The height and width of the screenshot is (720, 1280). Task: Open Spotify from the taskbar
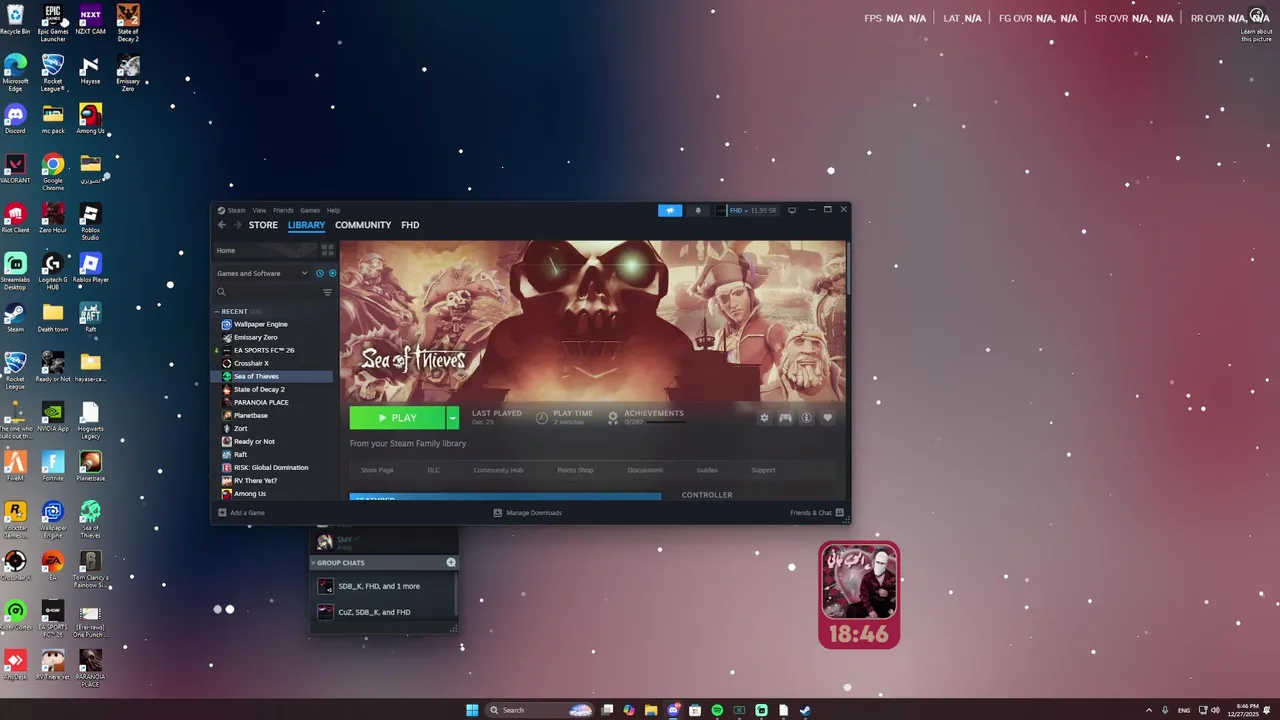click(717, 710)
